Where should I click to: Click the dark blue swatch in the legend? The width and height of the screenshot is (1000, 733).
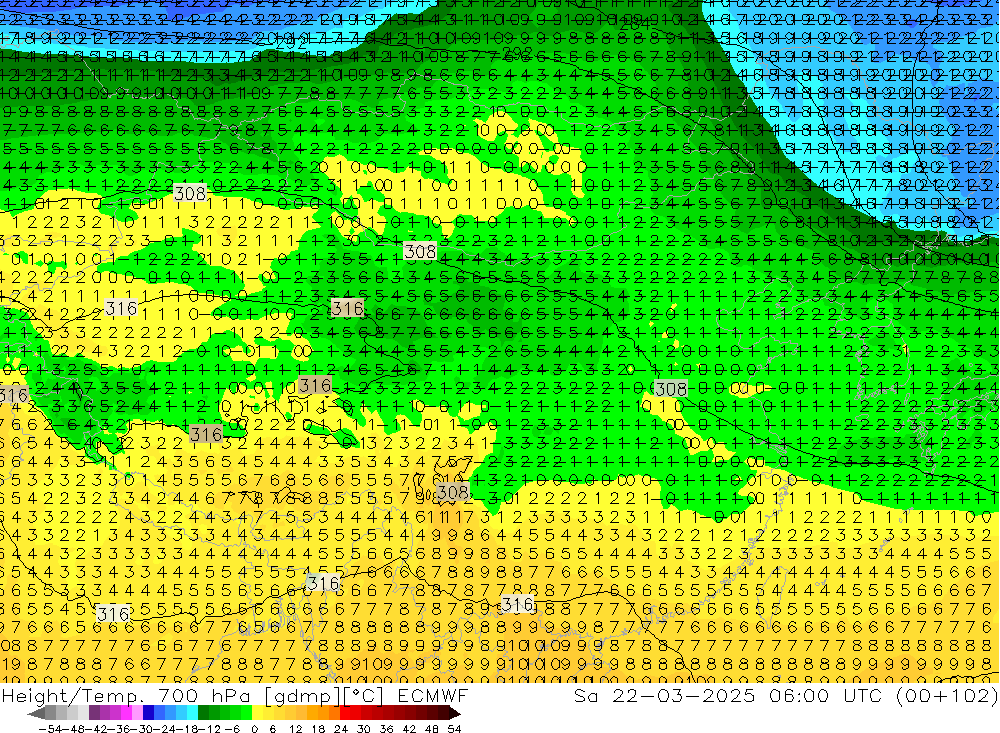point(148,713)
